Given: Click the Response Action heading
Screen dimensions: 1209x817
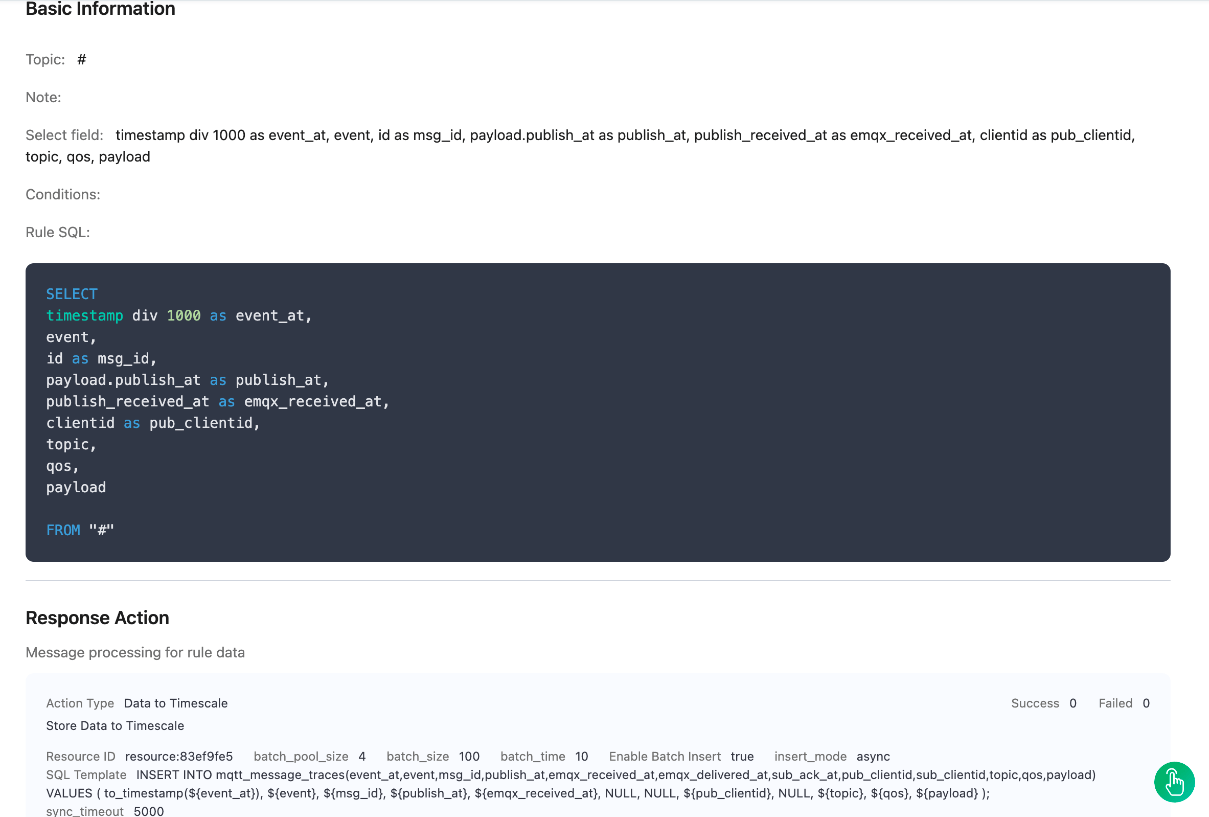Looking at the screenshot, I should 97,618.
